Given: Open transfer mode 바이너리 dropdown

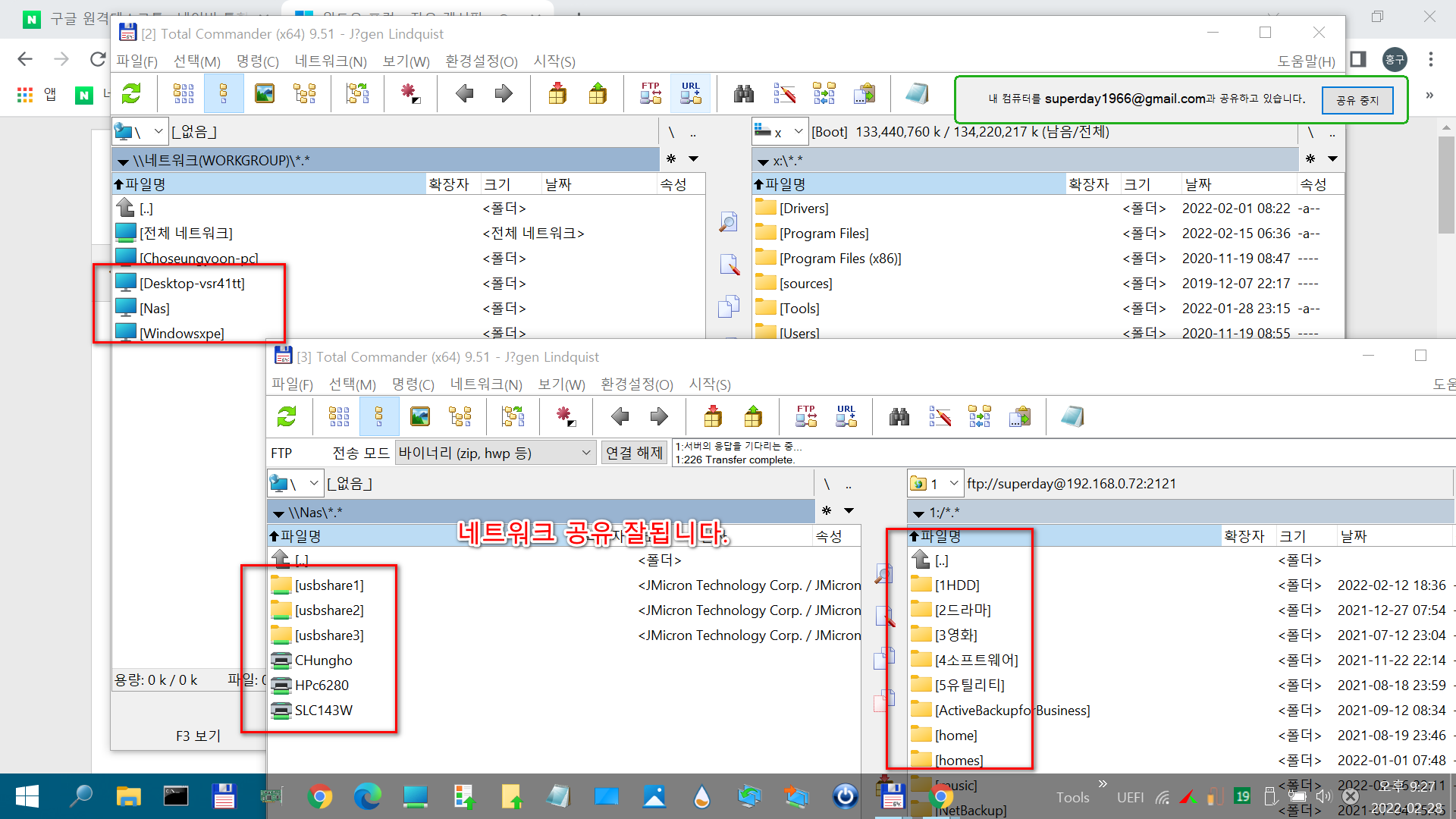Looking at the screenshot, I should tap(495, 453).
